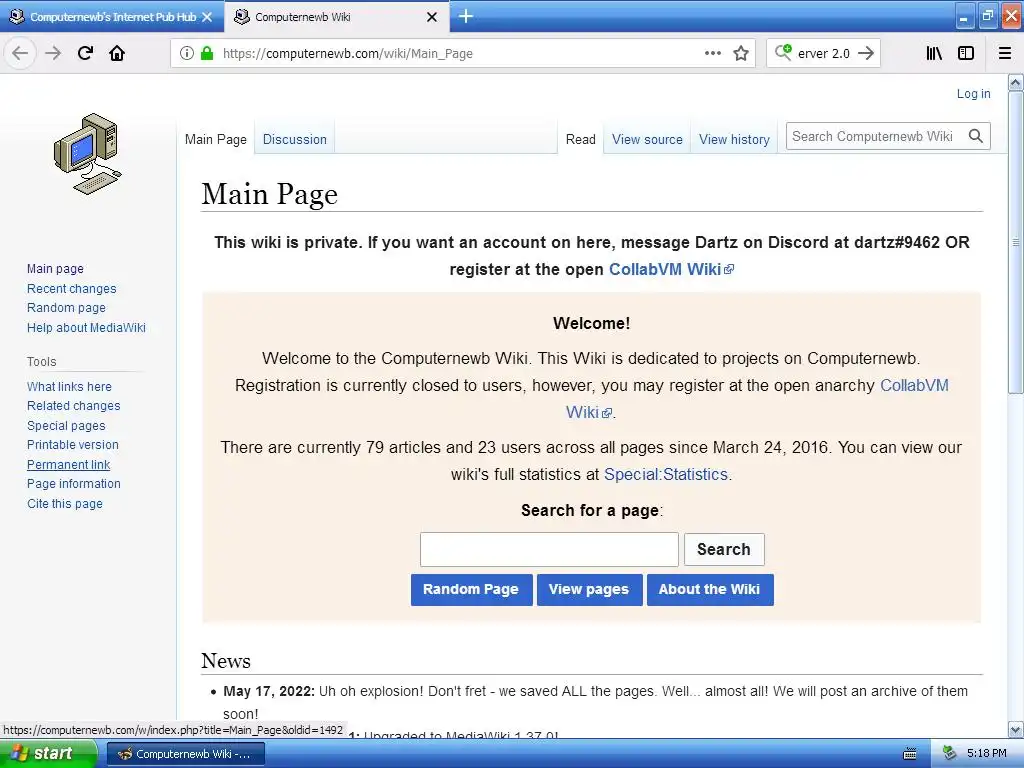Open the View history tab
1024x768 pixels.
734,139
